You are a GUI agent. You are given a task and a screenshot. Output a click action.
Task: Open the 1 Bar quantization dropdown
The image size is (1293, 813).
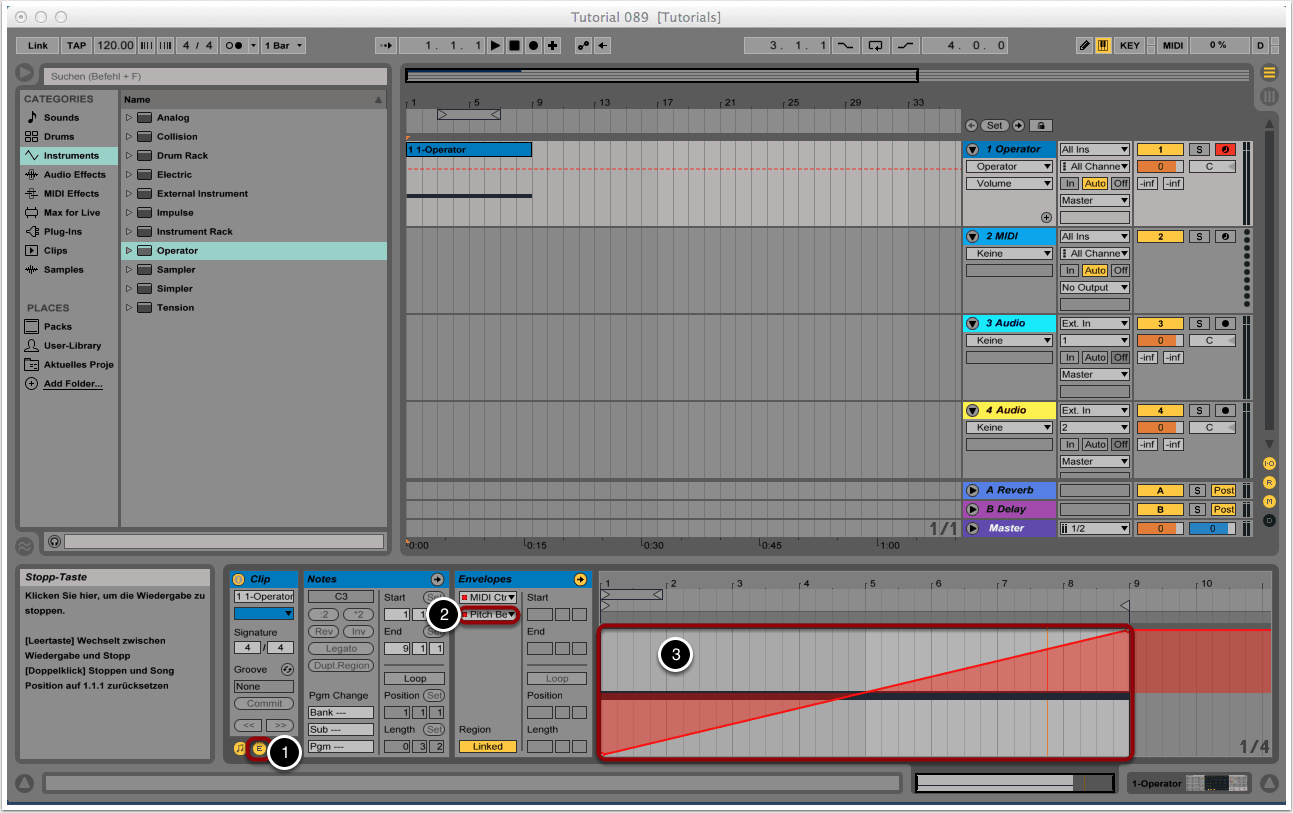[283, 46]
